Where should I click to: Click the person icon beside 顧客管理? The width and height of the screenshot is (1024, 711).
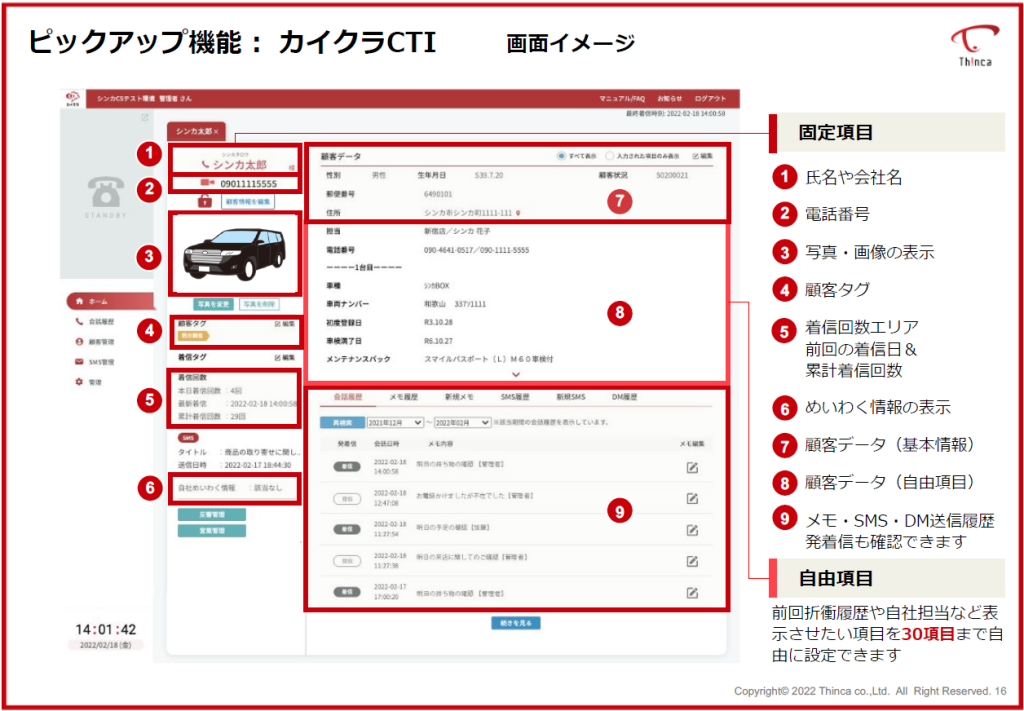click(80, 341)
